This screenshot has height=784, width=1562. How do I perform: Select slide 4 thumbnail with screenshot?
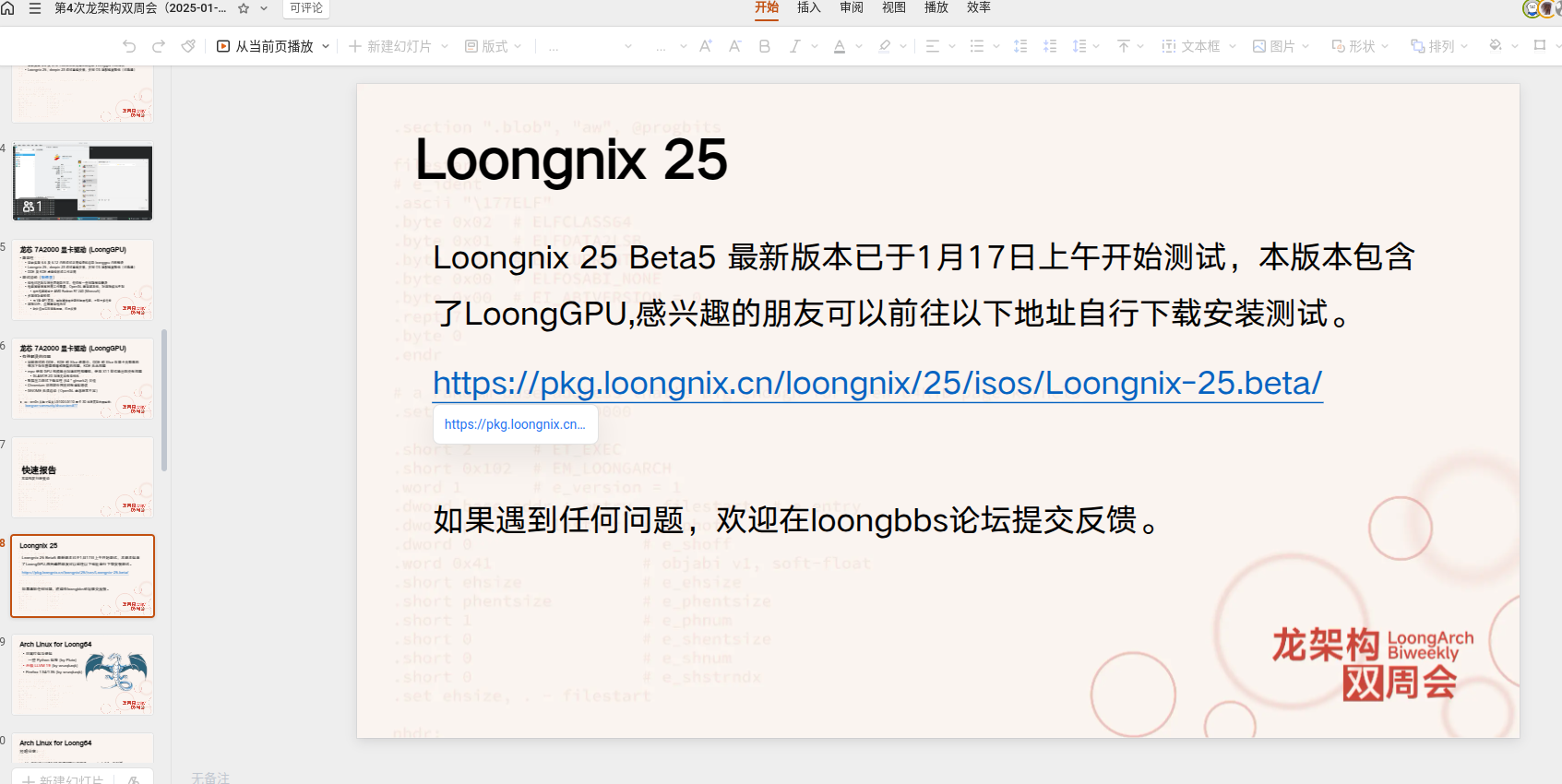click(x=82, y=181)
